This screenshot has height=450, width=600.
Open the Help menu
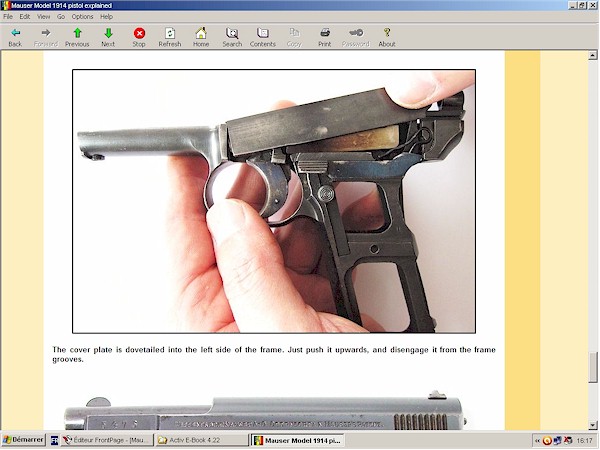tap(106, 16)
